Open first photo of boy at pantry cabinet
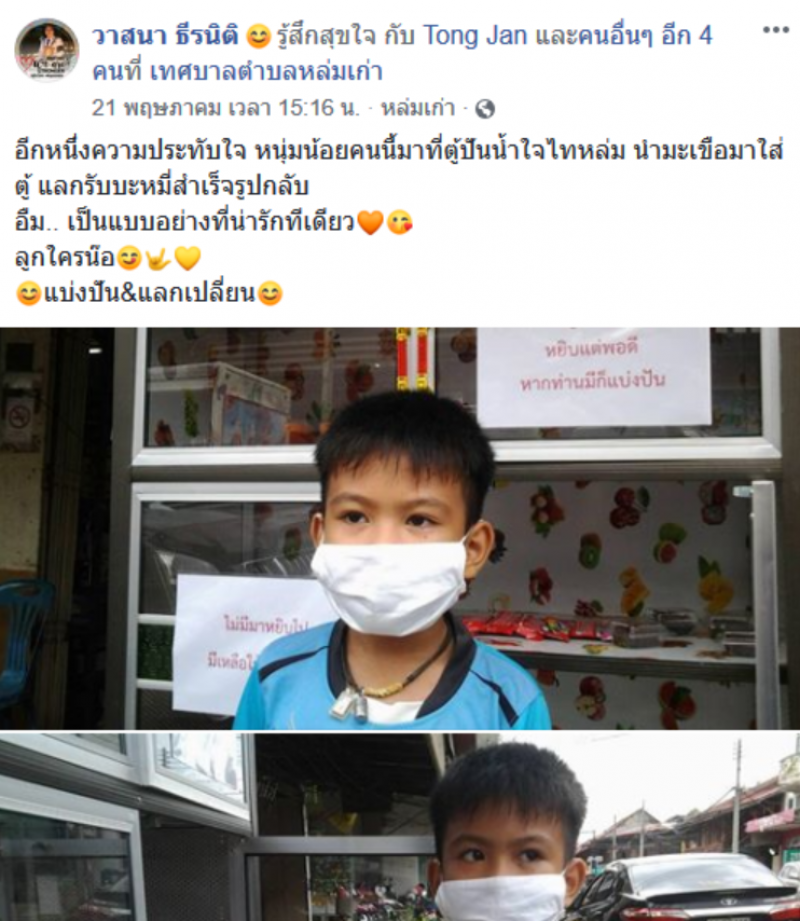The height and width of the screenshot is (921, 800). [x=400, y=528]
